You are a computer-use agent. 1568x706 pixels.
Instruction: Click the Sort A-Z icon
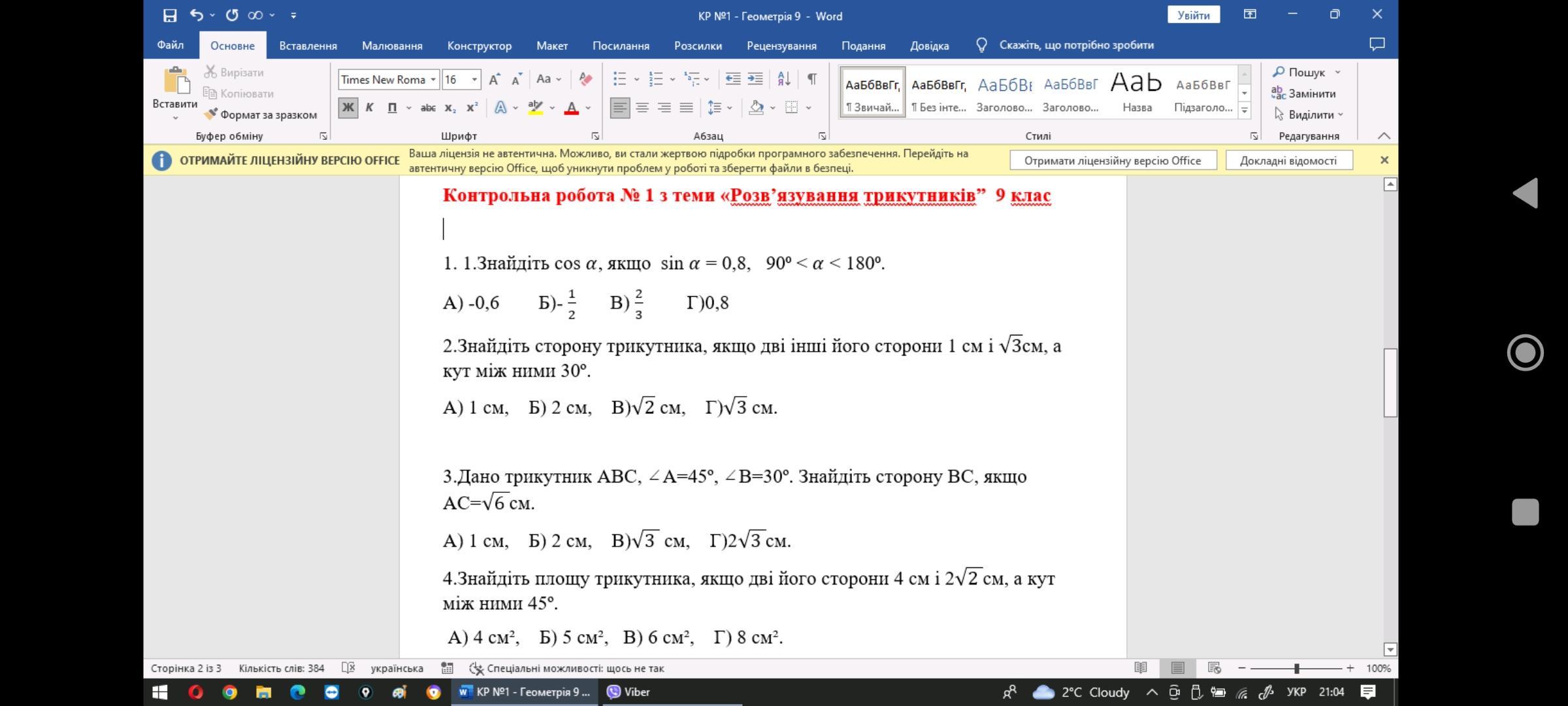point(784,79)
